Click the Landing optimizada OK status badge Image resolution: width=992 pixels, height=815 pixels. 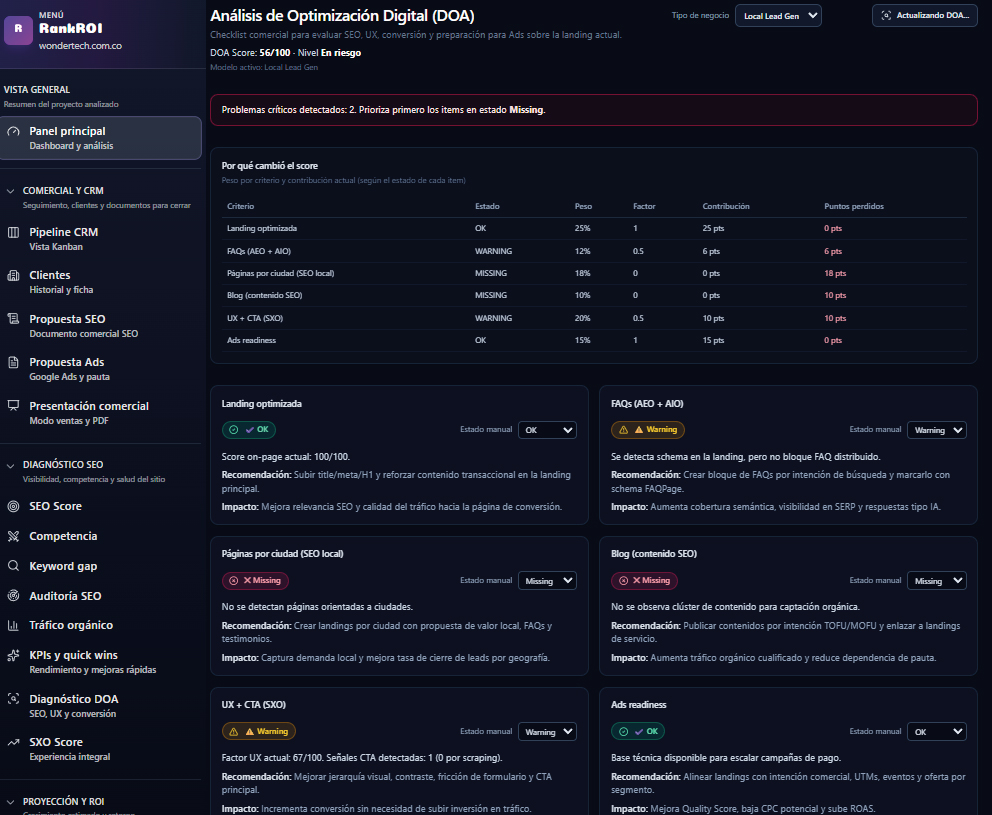click(249, 430)
